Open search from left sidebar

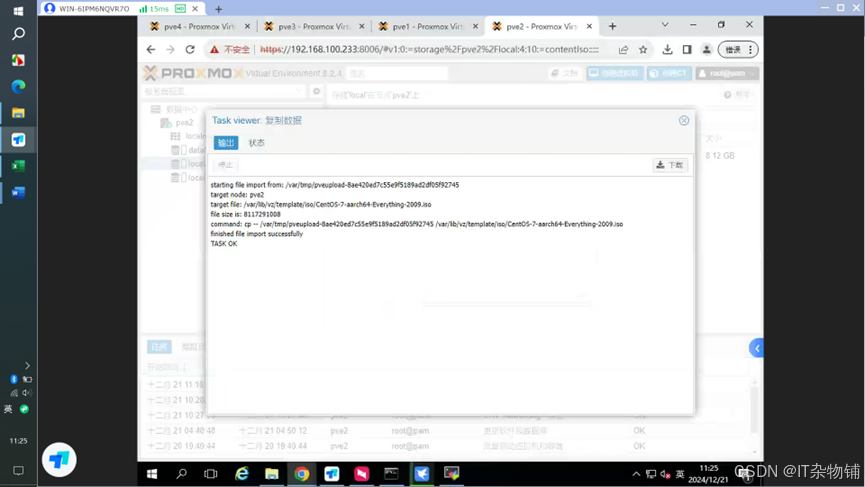pyautogui.click(x=18, y=34)
